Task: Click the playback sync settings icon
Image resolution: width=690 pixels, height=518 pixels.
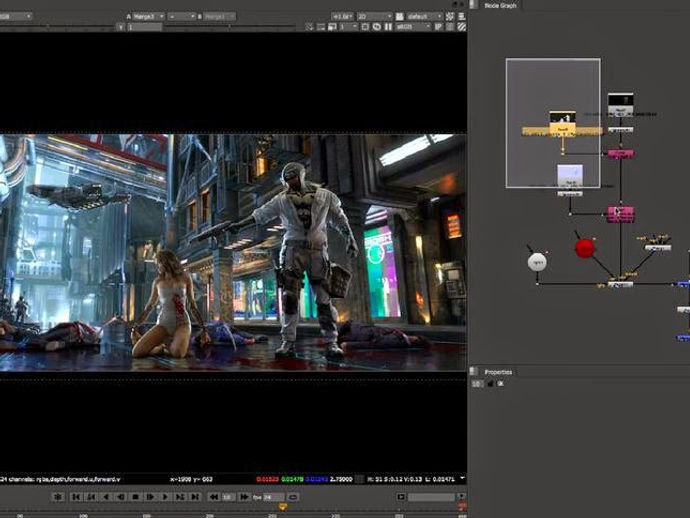Action: (58, 497)
